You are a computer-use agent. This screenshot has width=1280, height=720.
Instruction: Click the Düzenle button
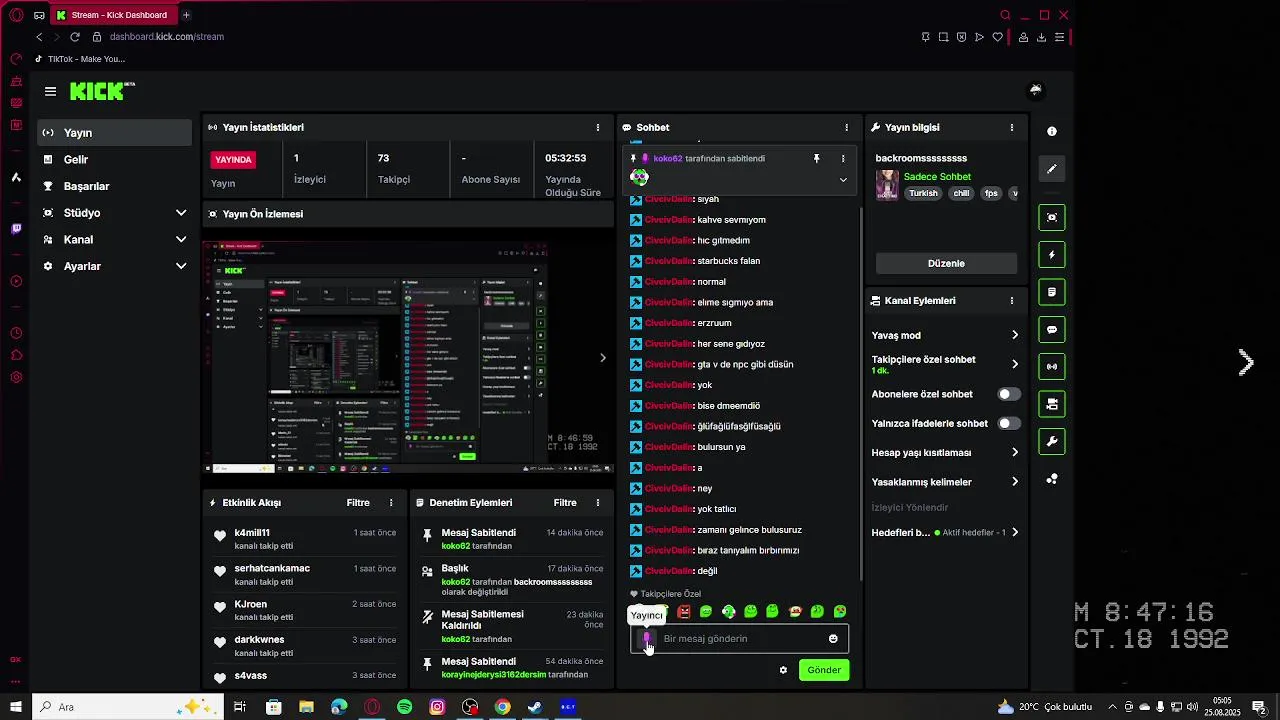(946, 263)
